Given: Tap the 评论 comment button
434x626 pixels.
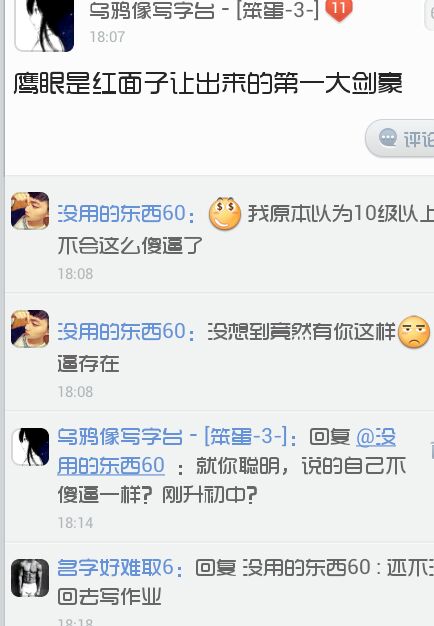Looking at the screenshot, I should click(400, 138).
